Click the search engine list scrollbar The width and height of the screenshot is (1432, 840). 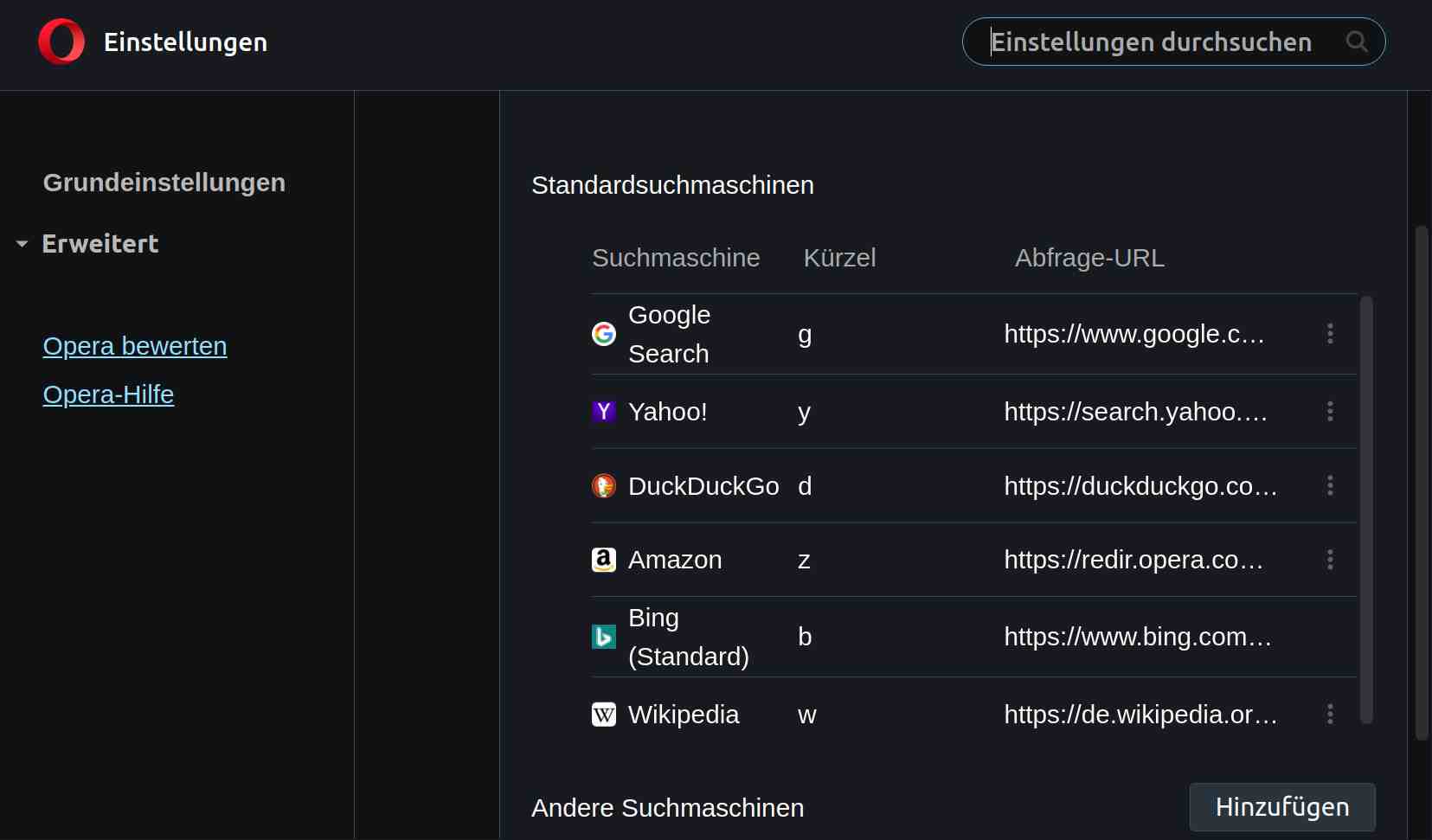pos(1366,510)
